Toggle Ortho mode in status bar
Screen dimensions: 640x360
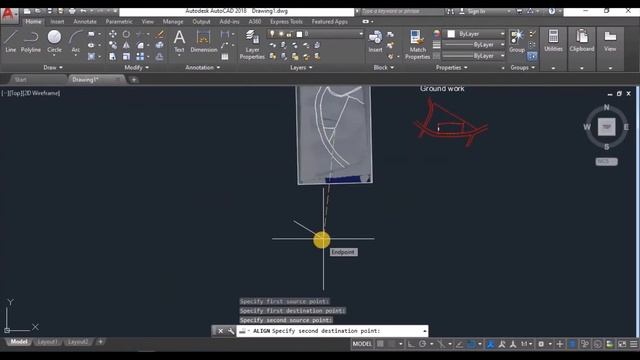tap(411, 344)
